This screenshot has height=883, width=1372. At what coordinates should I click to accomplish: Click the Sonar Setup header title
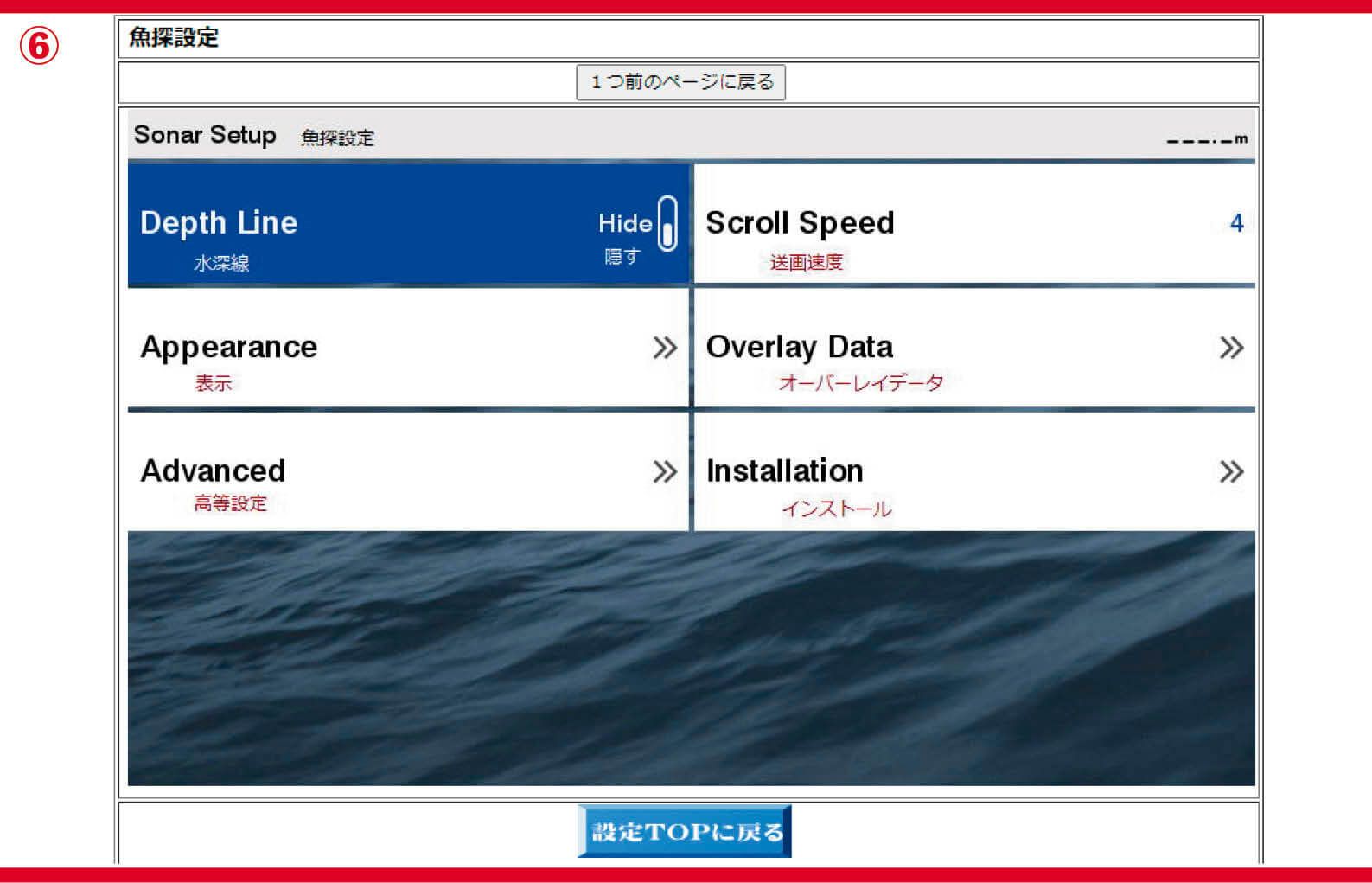pyautogui.click(x=205, y=135)
